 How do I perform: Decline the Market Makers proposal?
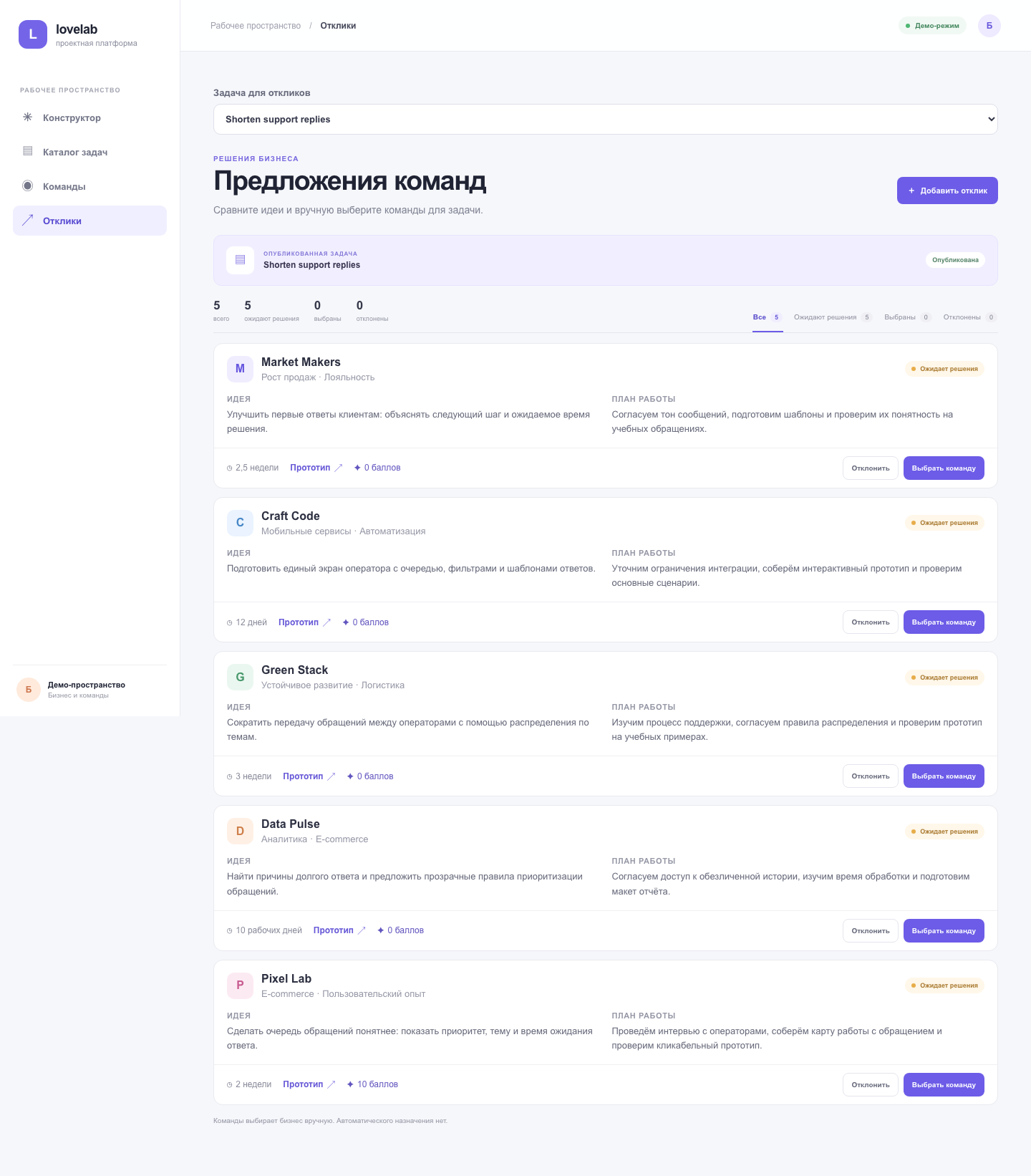871,468
